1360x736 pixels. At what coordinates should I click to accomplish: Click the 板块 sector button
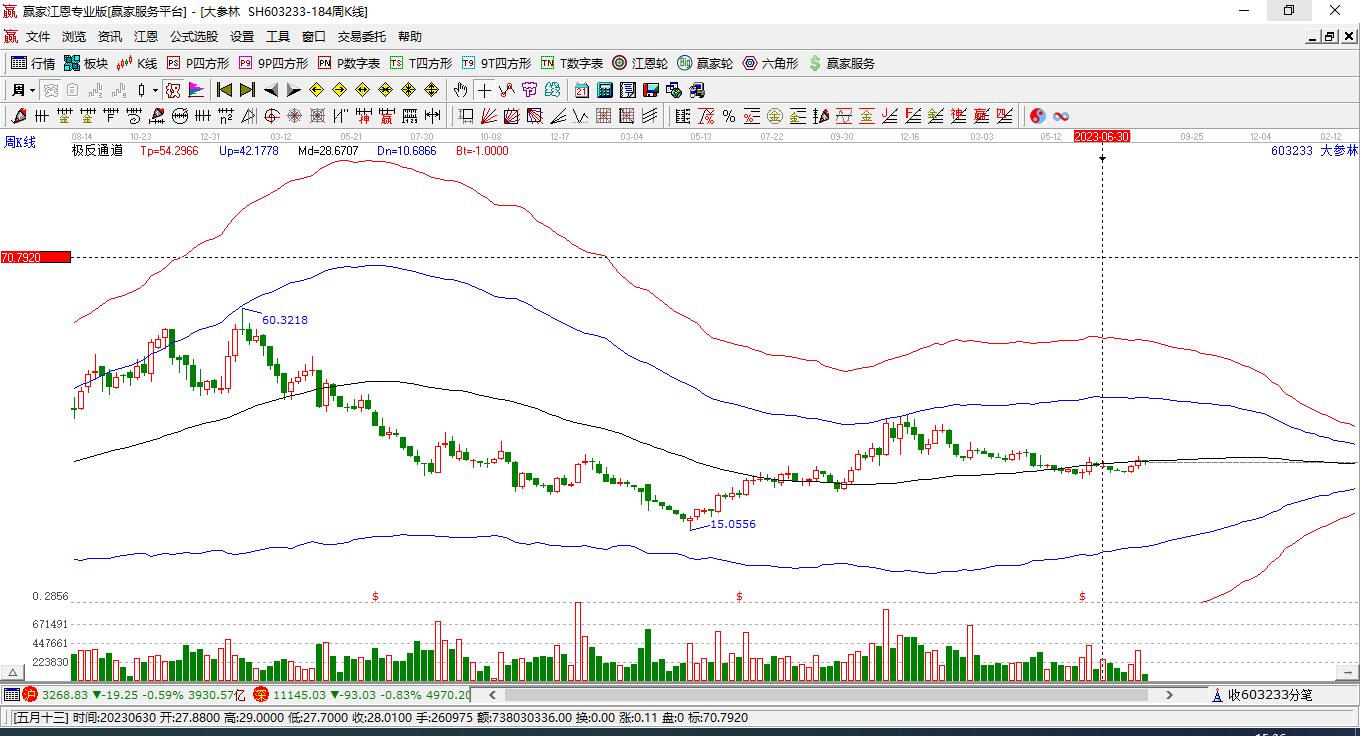click(x=86, y=63)
